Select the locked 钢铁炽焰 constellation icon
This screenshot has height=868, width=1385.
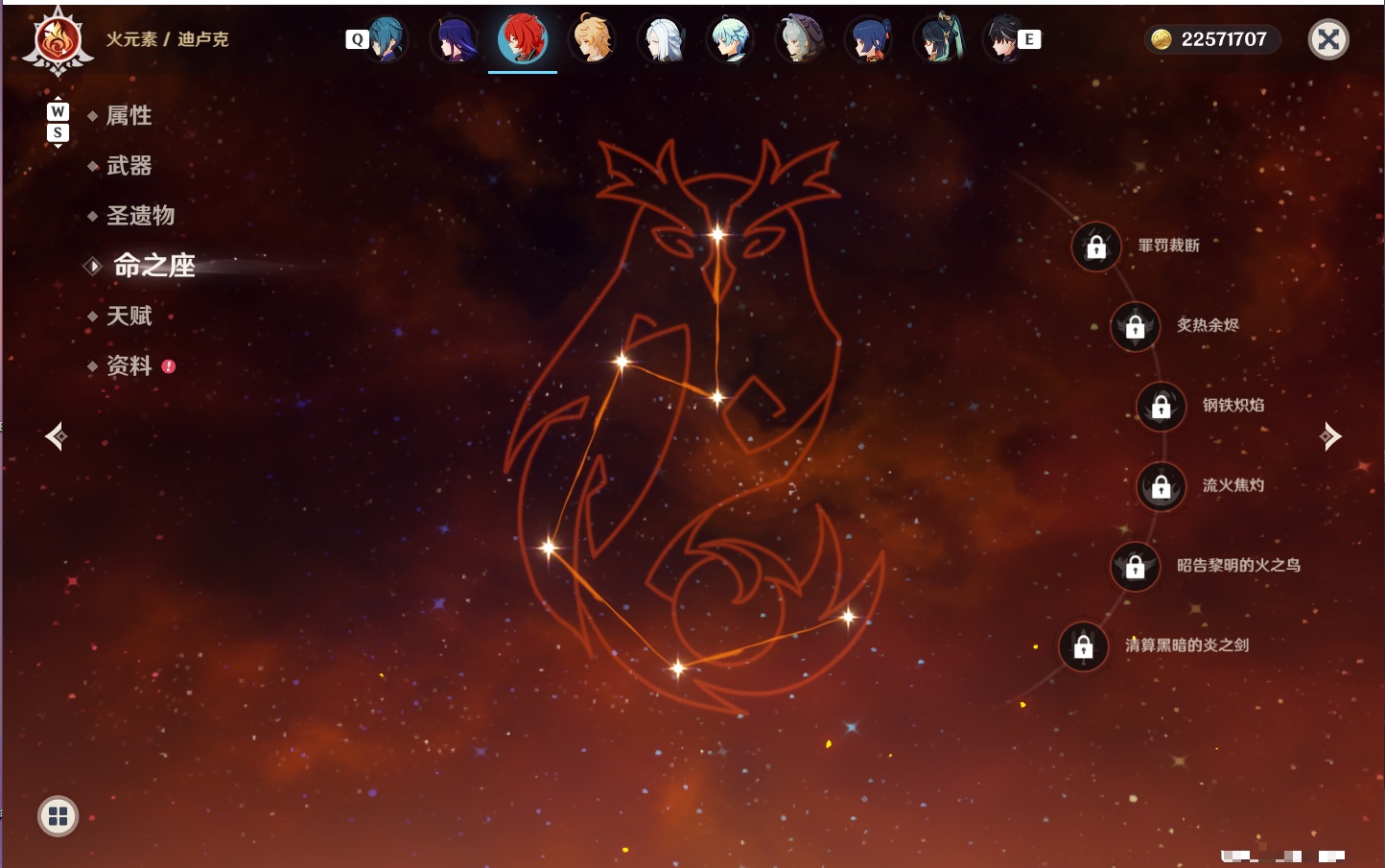click(1162, 407)
